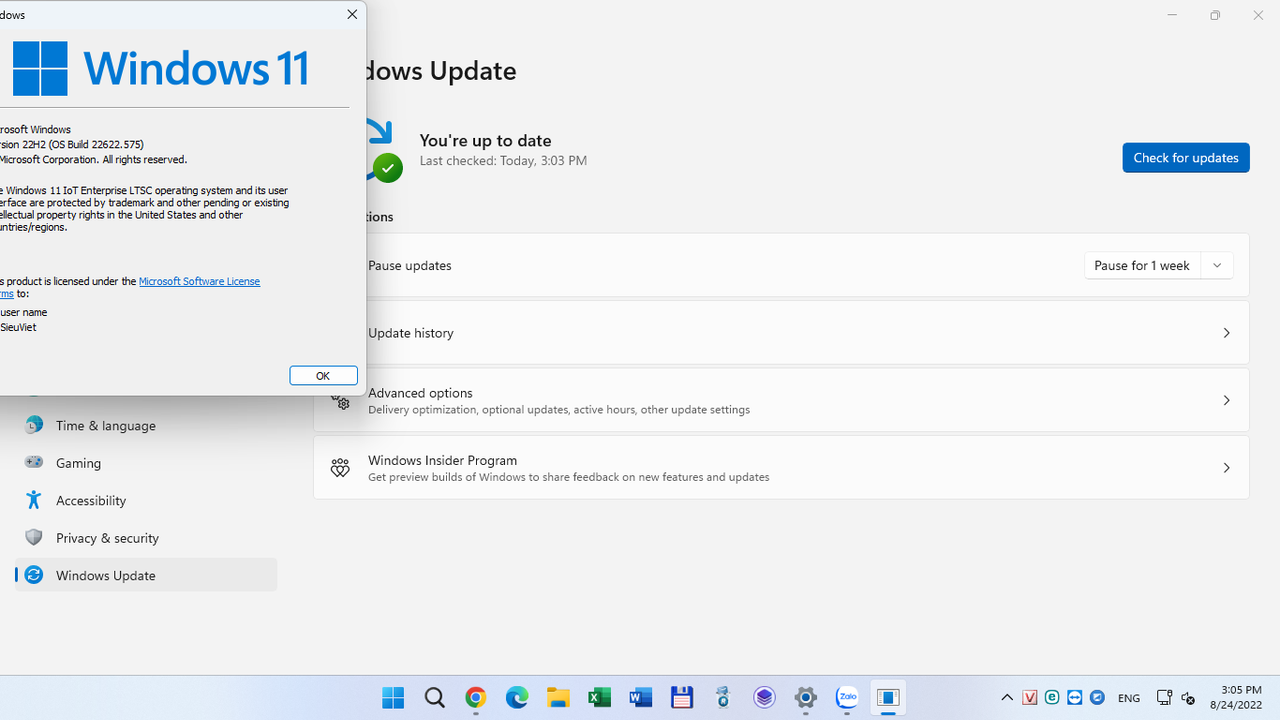This screenshot has height=720, width=1280.
Task: Open Update history chevron
Action: point(1226,333)
